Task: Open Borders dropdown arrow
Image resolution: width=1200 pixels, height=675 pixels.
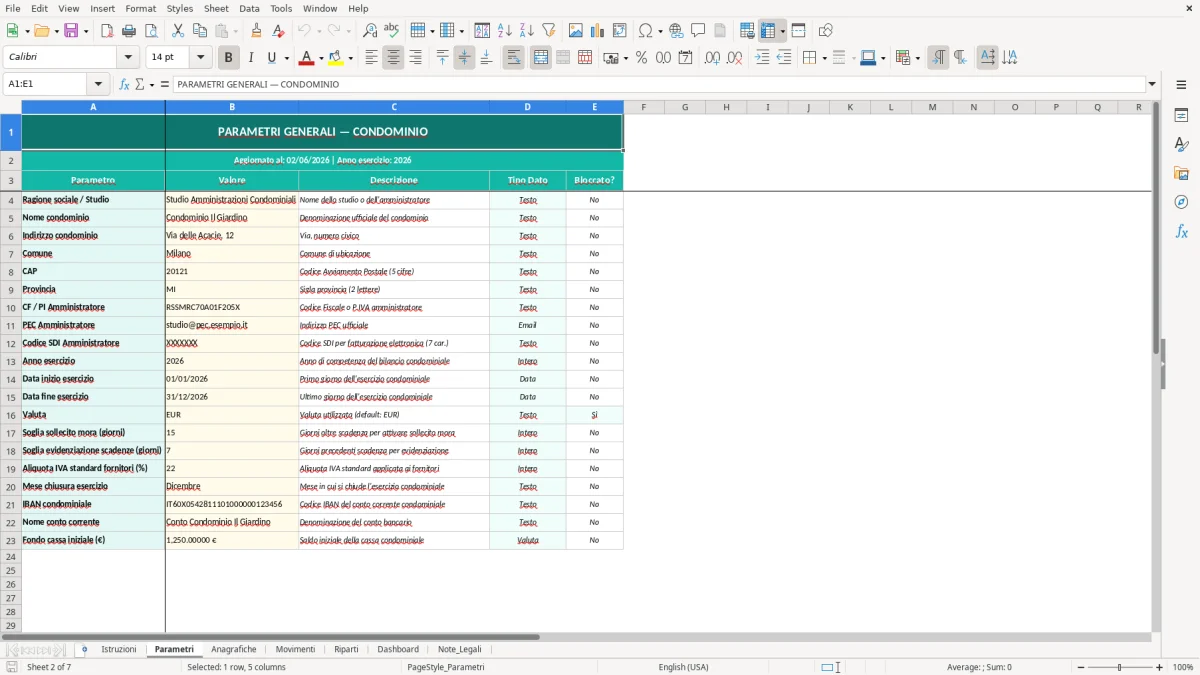Action: click(824, 58)
